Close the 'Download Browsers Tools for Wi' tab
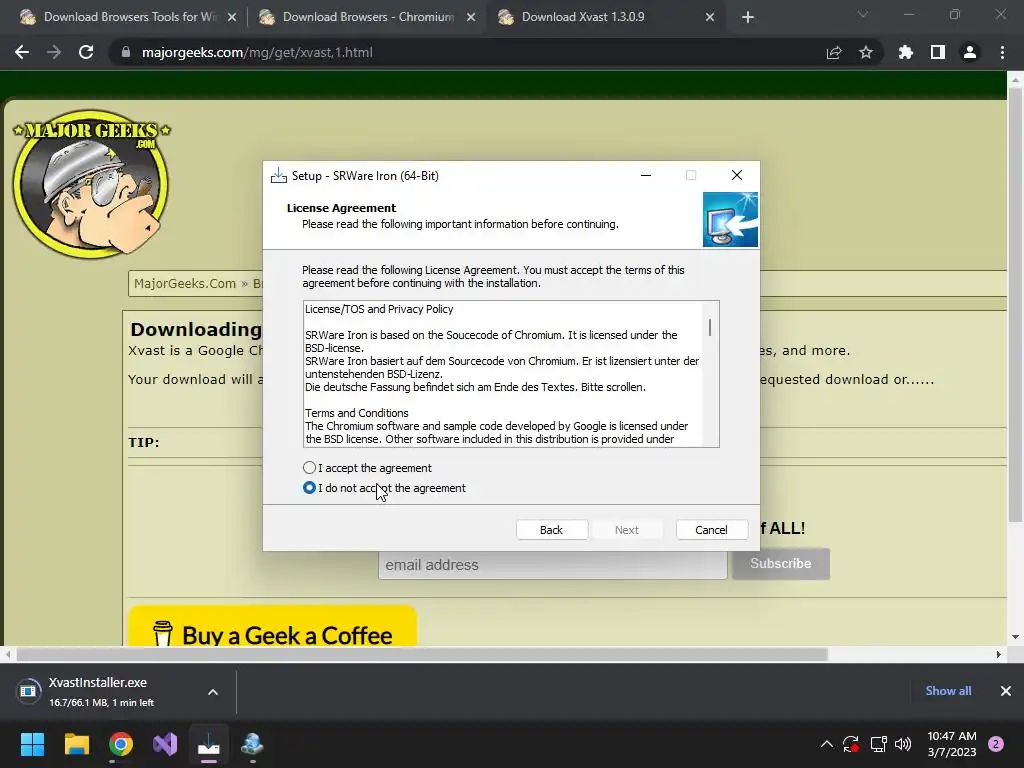The height and width of the screenshot is (768, 1024). (x=232, y=17)
